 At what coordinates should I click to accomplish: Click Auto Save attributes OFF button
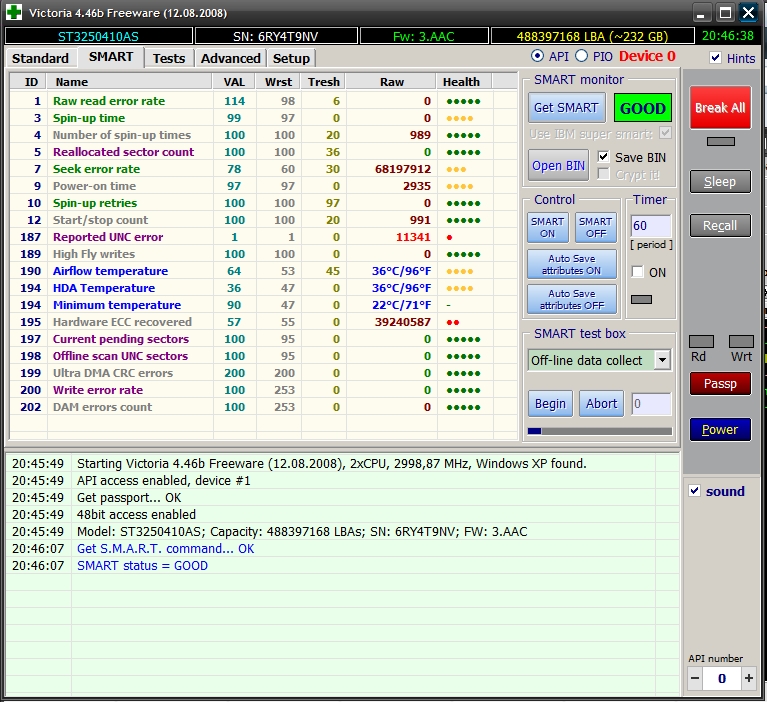572,299
